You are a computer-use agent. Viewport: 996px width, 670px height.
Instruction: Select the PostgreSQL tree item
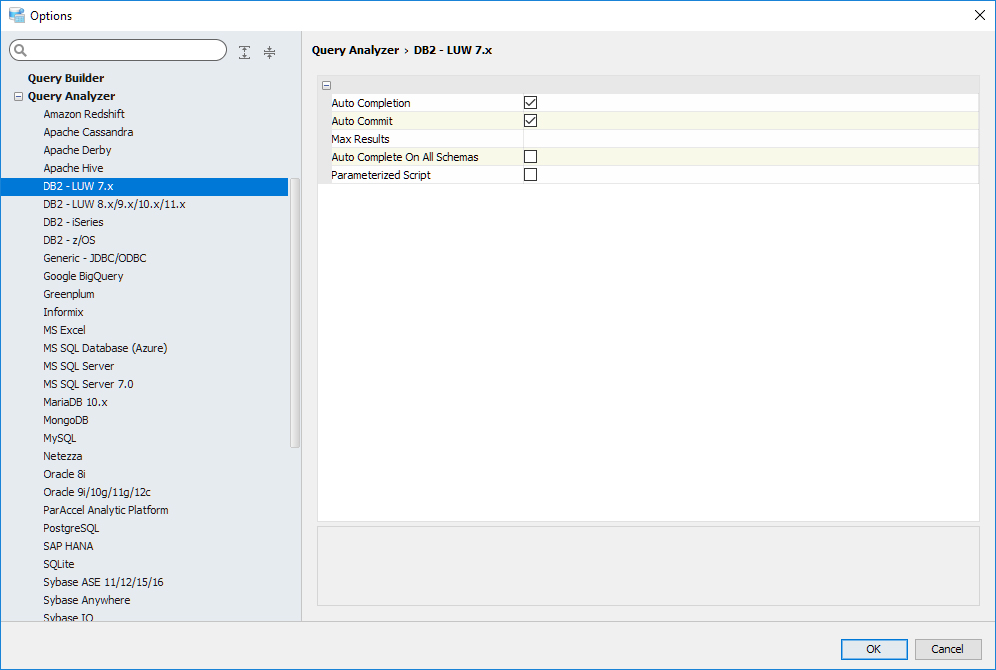(71, 528)
